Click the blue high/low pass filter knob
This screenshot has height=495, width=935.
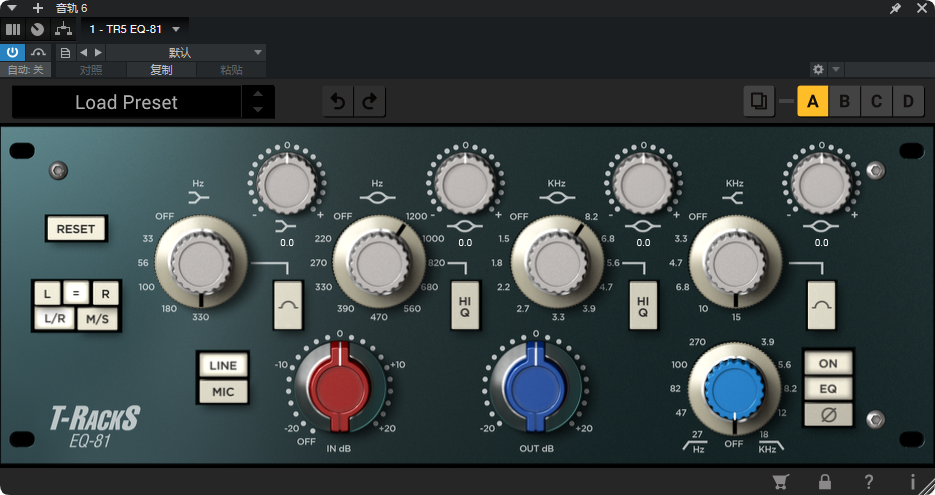pyautogui.click(x=734, y=388)
